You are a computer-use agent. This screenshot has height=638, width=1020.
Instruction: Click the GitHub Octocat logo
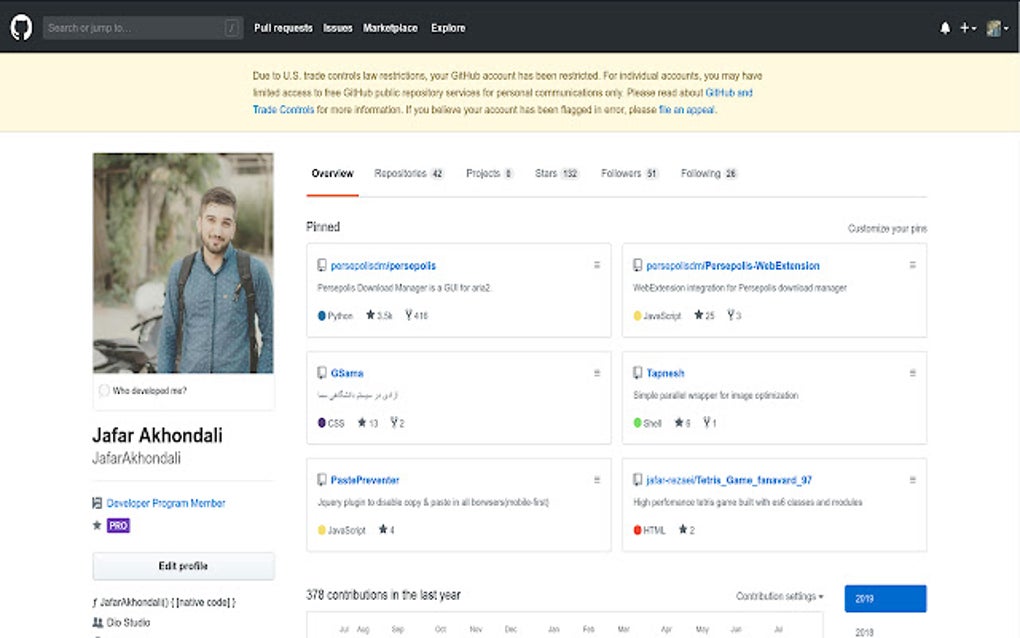point(20,27)
